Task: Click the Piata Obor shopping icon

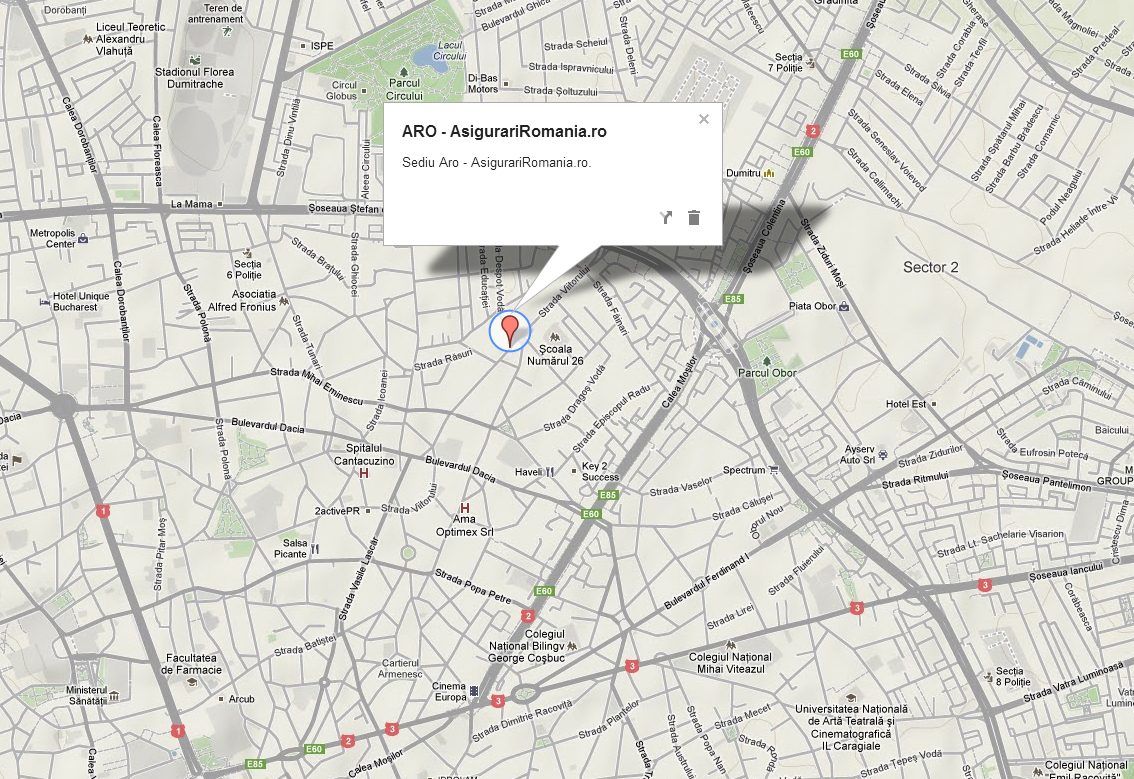Action: pos(844,306)
